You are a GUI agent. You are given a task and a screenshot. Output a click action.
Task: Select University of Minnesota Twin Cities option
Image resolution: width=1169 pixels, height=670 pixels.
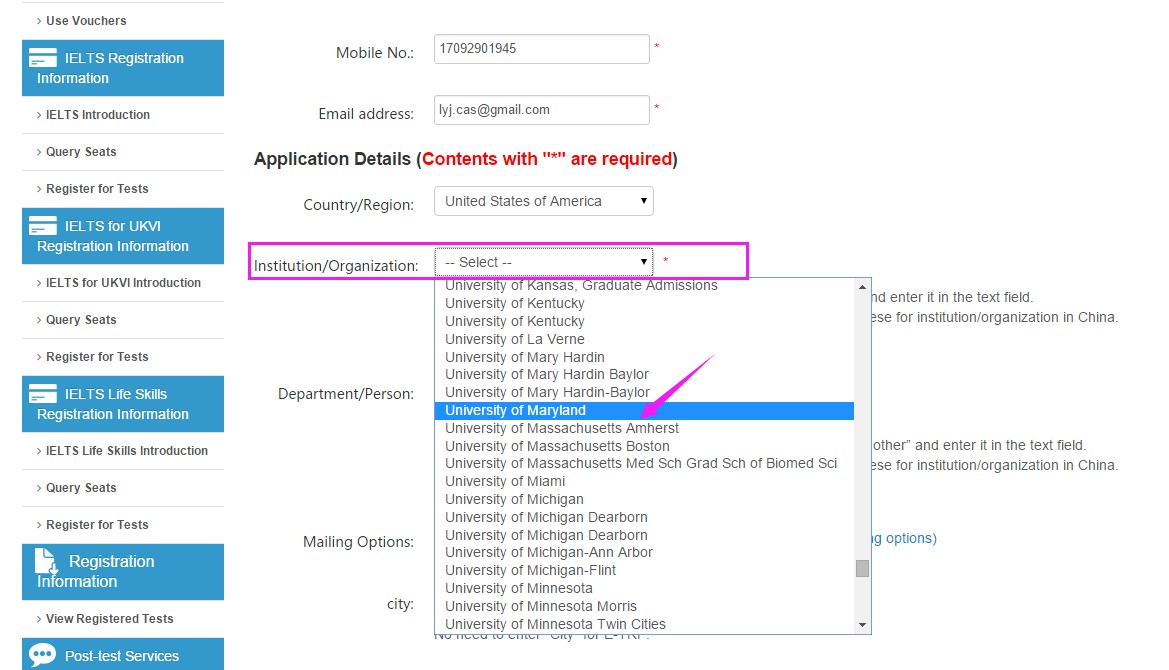click(644, 624)
